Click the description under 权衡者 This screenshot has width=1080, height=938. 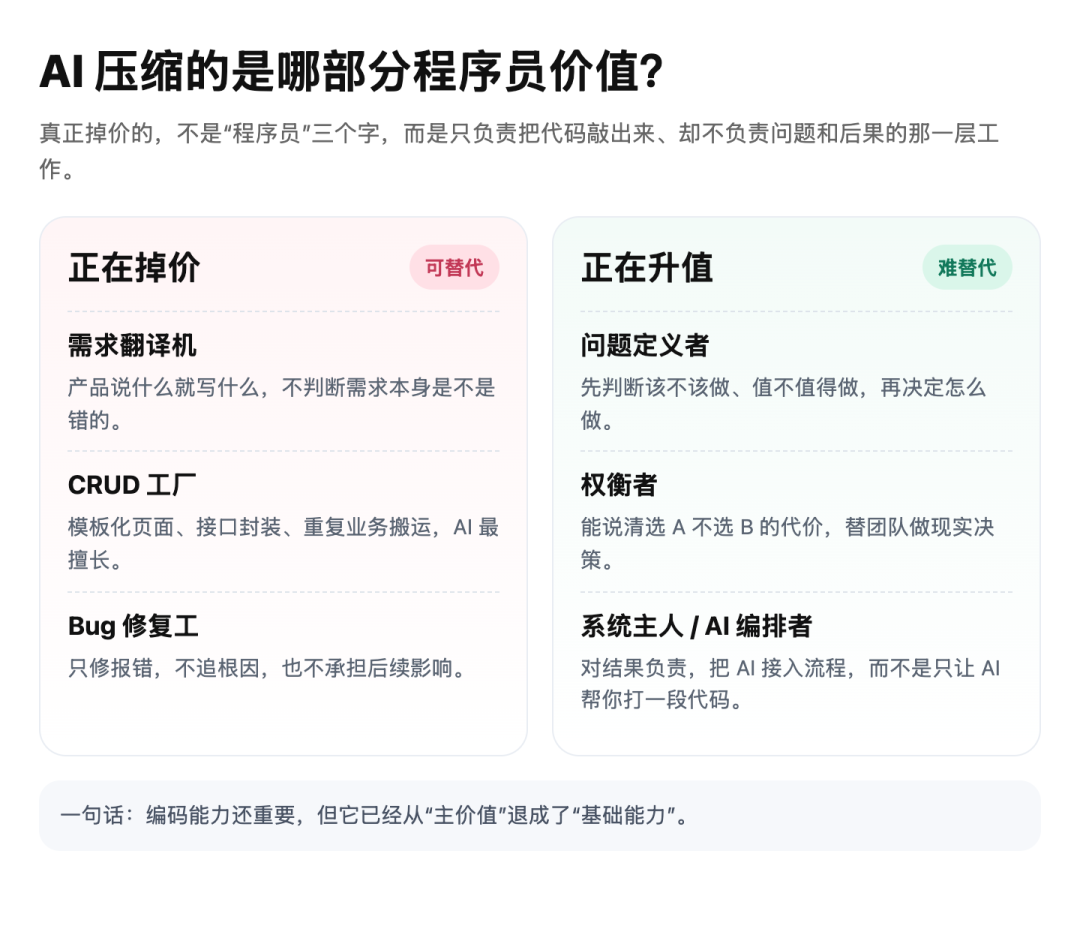pyautogui.click(x=787, y=543)
